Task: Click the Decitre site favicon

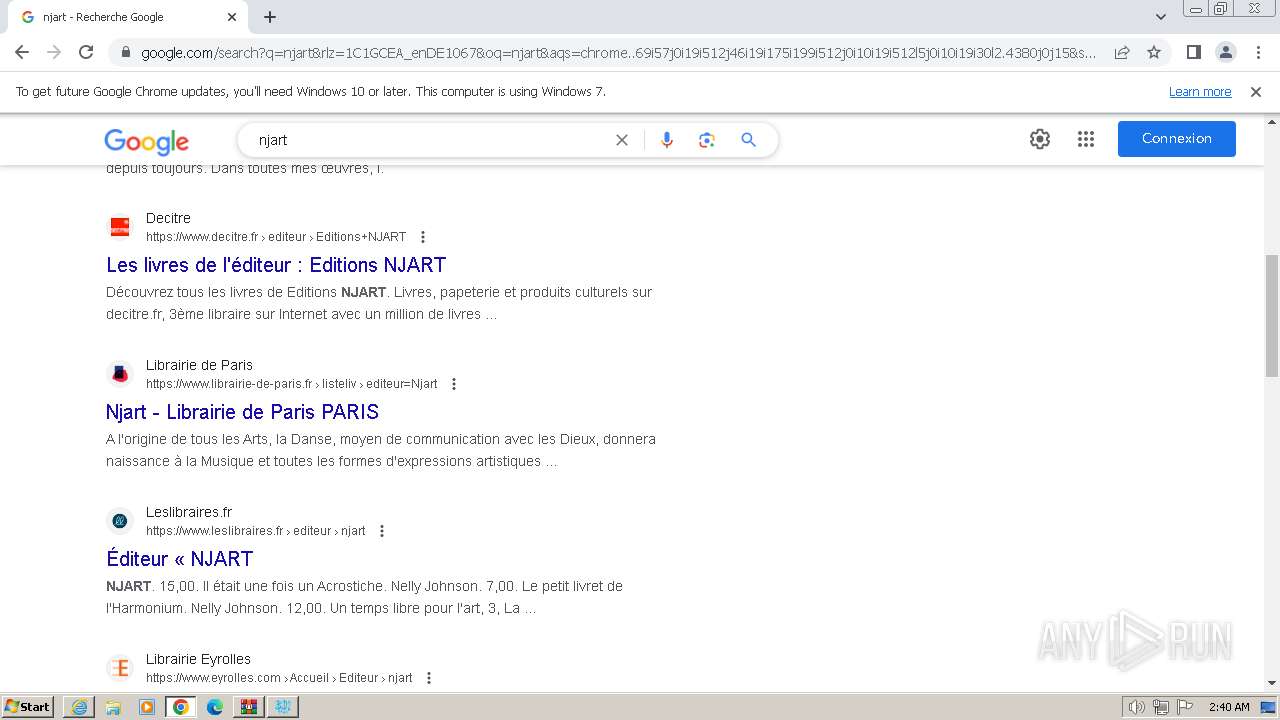Action: (120, 227)
